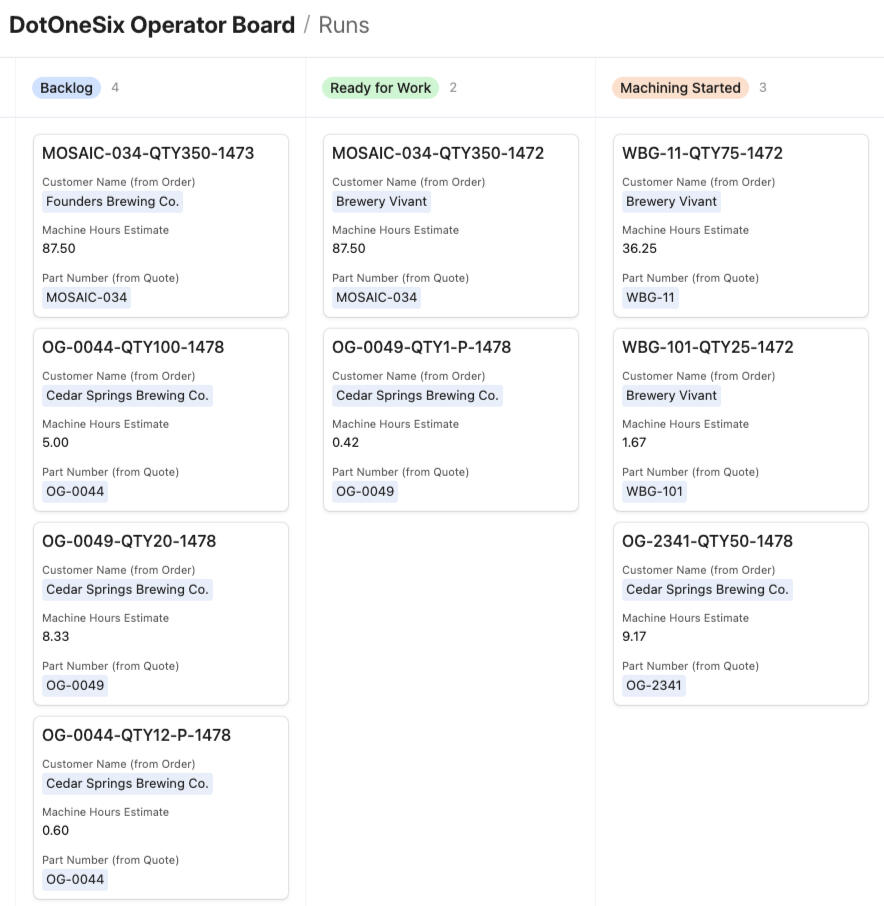Click Brewery Vivant chip on the MOSAIC-034-QTY350-1472 card
The height and width of the screenshot is (906, 884).
point(381,201)
